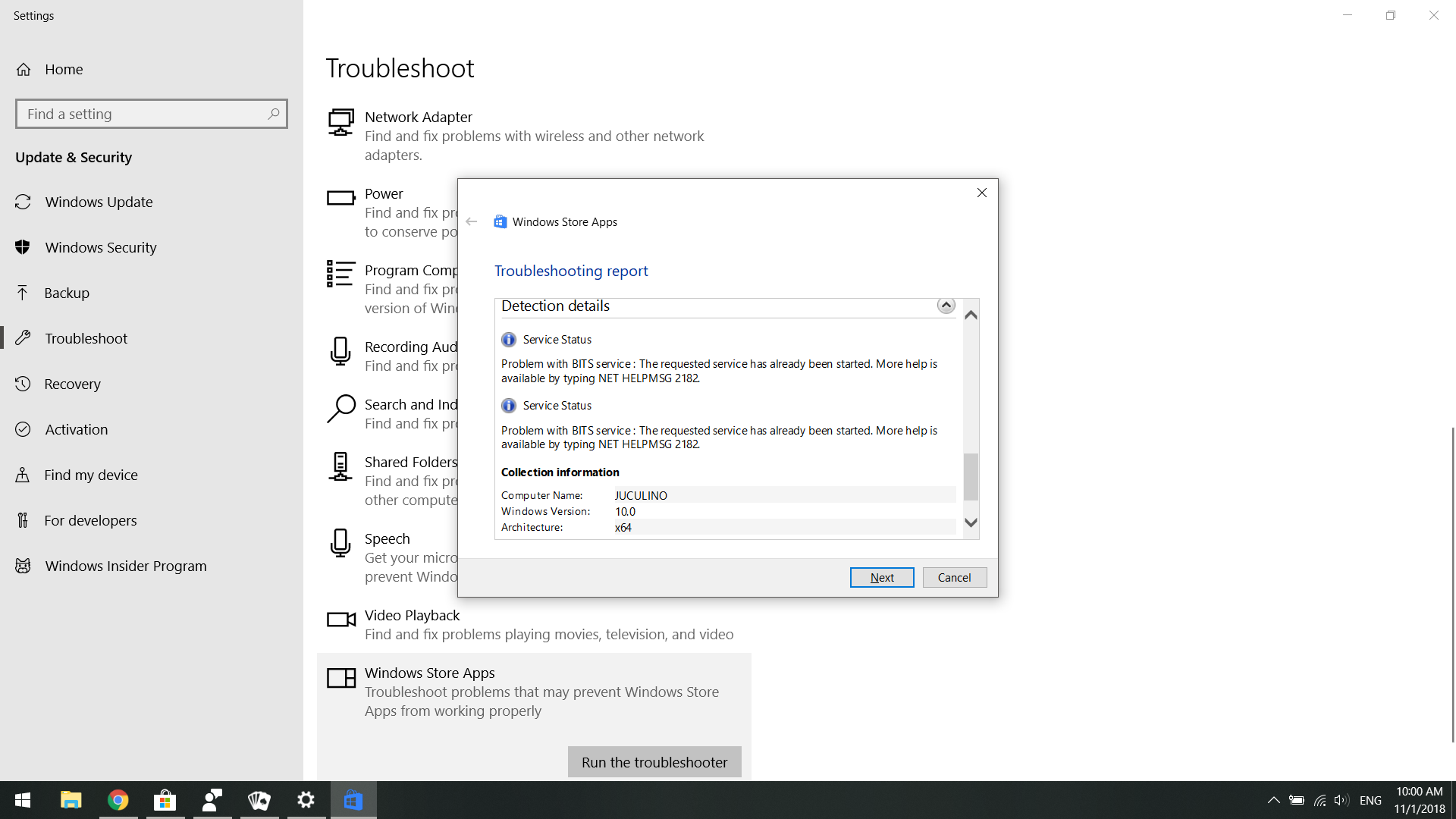Click the Windows Store Apps tile icon
The height and width of the screenshot is (819, 1456).
(340, 678)
